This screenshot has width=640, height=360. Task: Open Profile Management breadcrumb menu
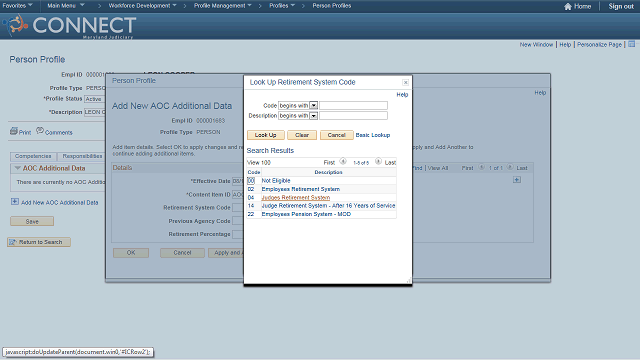tap(222, 6)
